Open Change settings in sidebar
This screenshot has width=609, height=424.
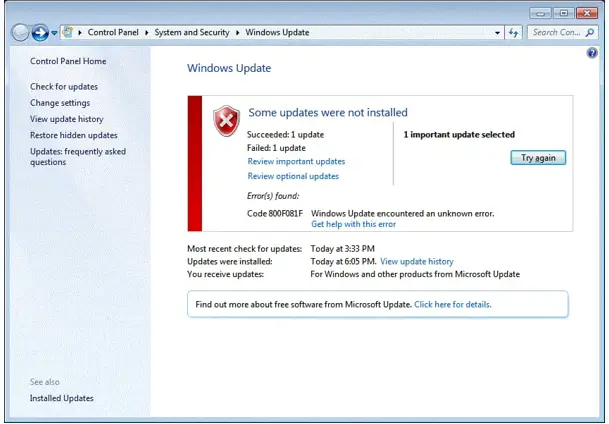coord(60,103)
